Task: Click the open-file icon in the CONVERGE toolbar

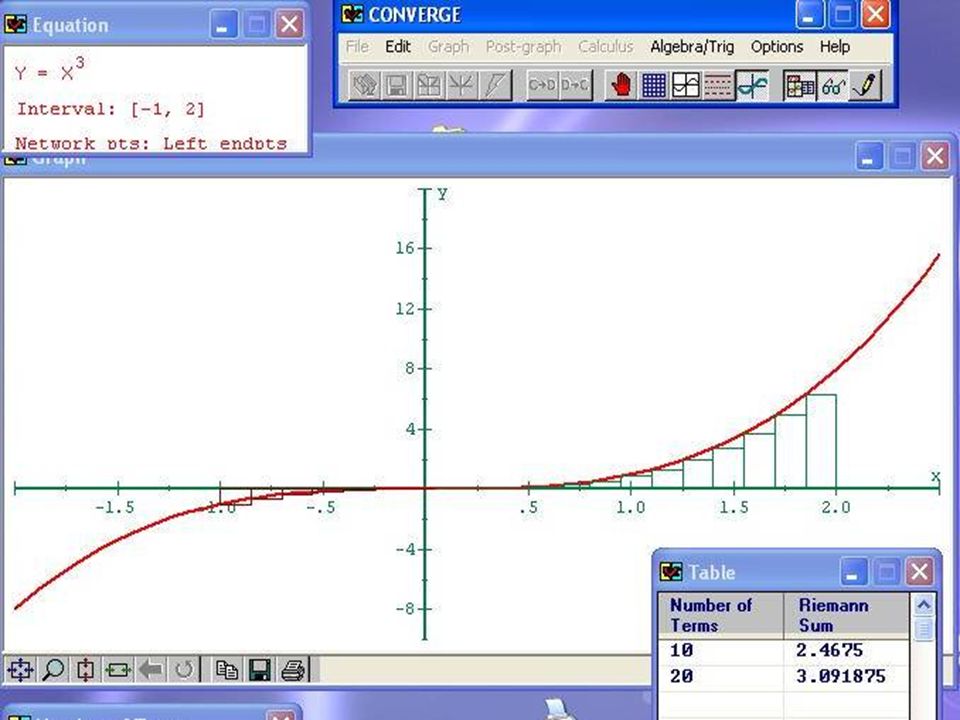Action: (x=364, y=86)
